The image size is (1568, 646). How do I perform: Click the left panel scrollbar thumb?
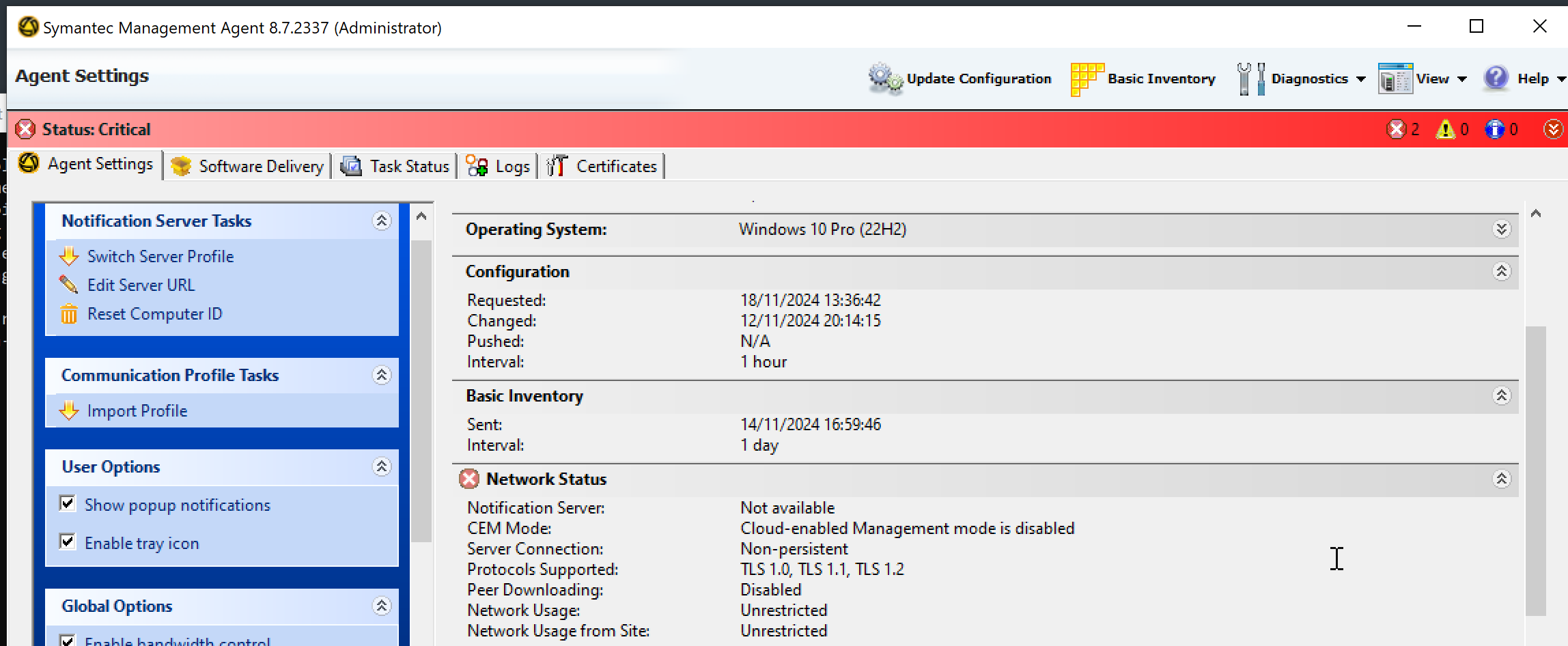(x=421, y=391)
